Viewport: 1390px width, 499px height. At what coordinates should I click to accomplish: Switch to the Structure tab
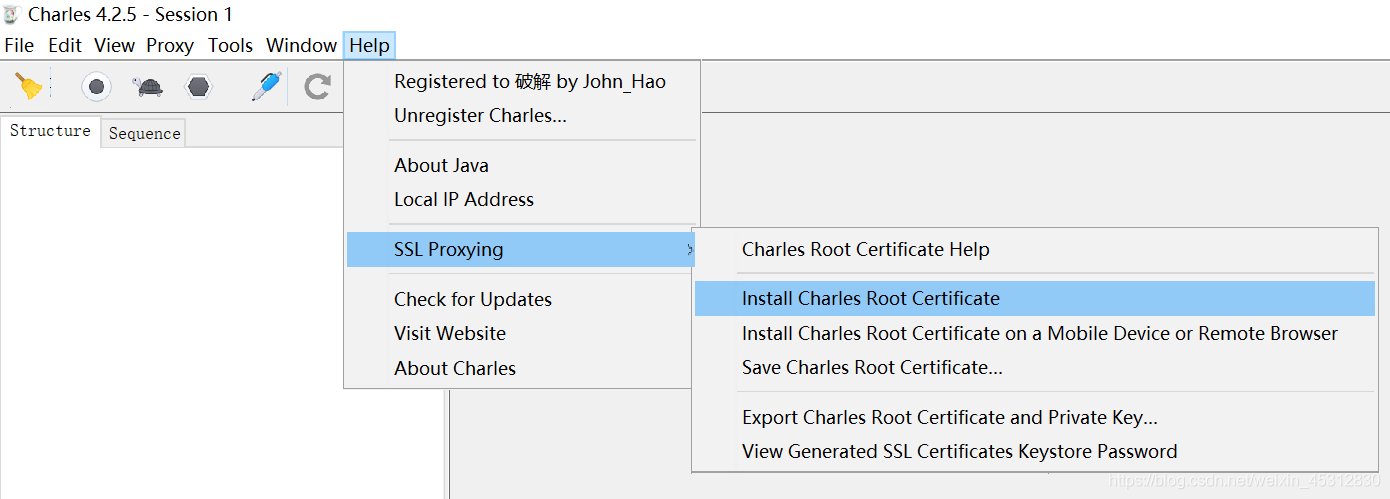click(x=50, y=131)
